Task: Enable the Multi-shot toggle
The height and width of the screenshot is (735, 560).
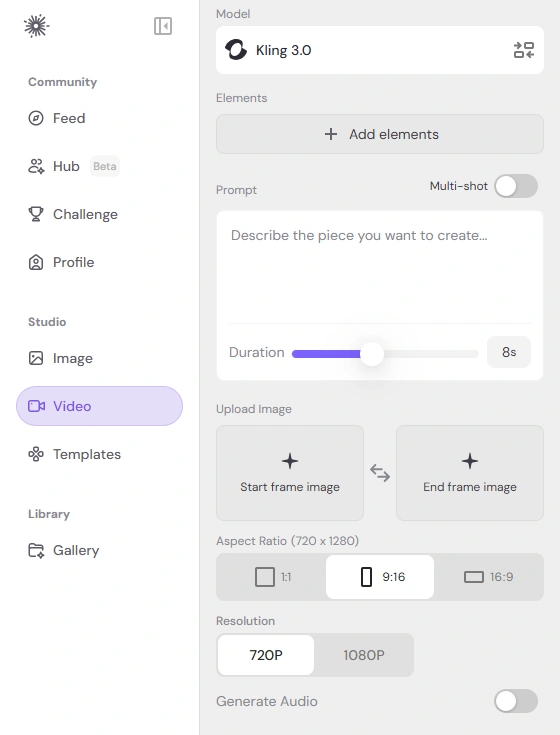Action: [x=516, y=186]
